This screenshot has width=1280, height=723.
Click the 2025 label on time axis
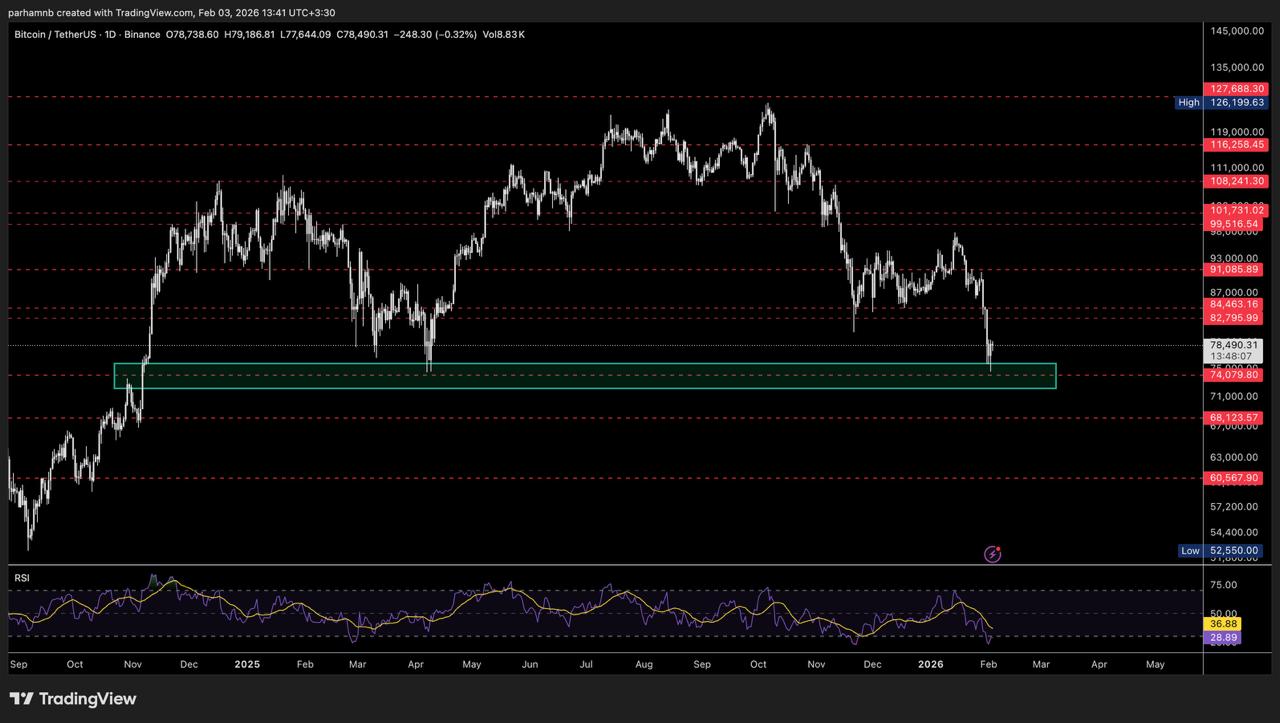[247, 663]
